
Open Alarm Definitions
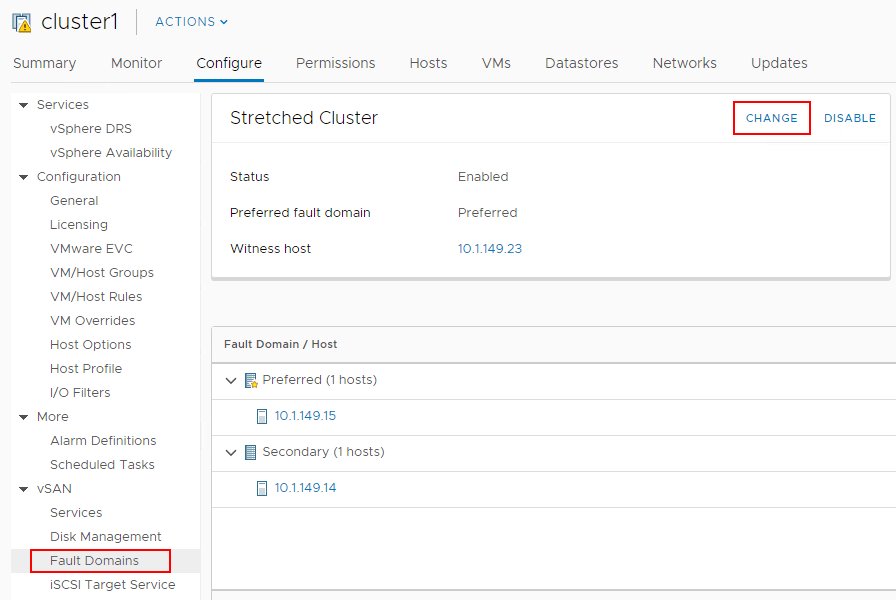[103, 441]
